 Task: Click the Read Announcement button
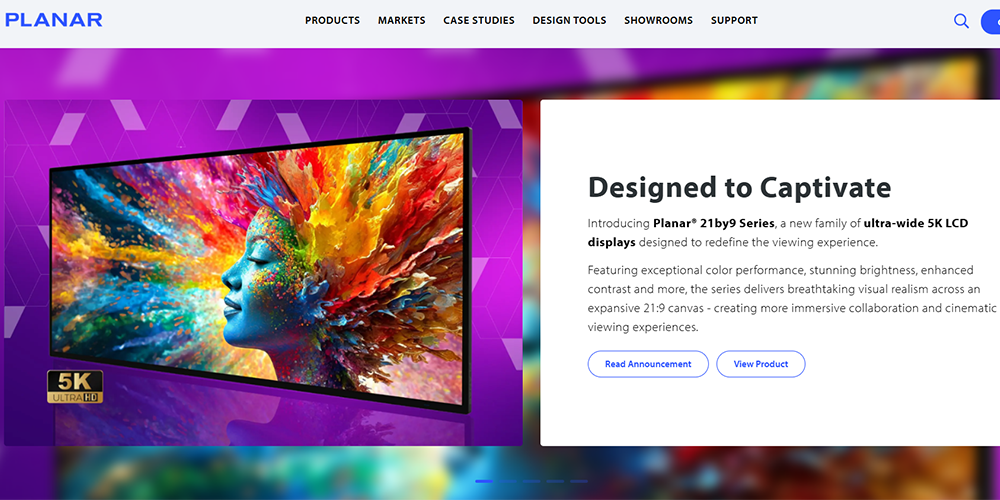648,364
